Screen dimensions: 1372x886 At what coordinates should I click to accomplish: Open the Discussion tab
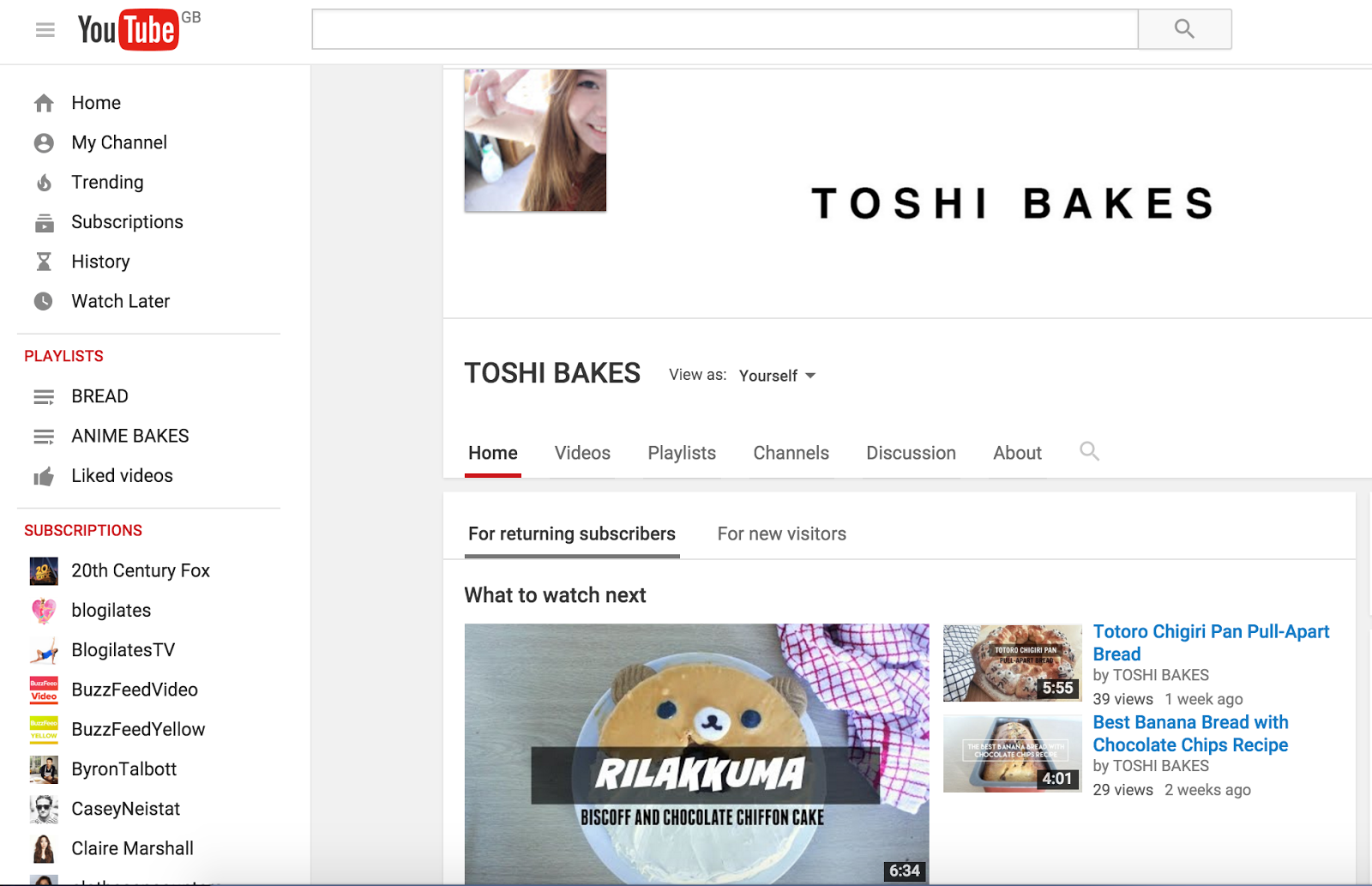point(911,453)
